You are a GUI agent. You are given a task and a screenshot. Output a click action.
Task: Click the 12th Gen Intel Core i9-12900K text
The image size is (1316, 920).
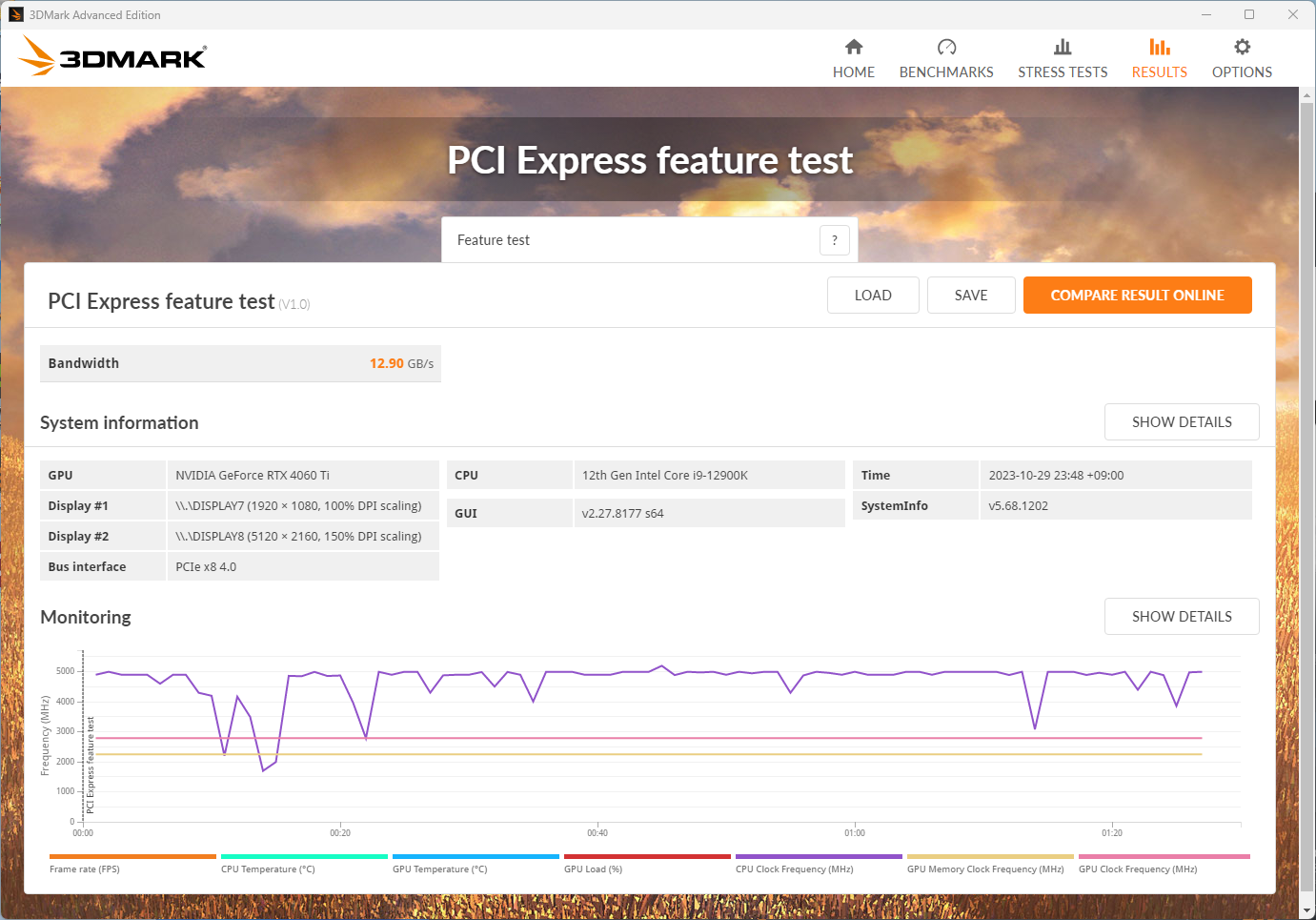[665, 475]
